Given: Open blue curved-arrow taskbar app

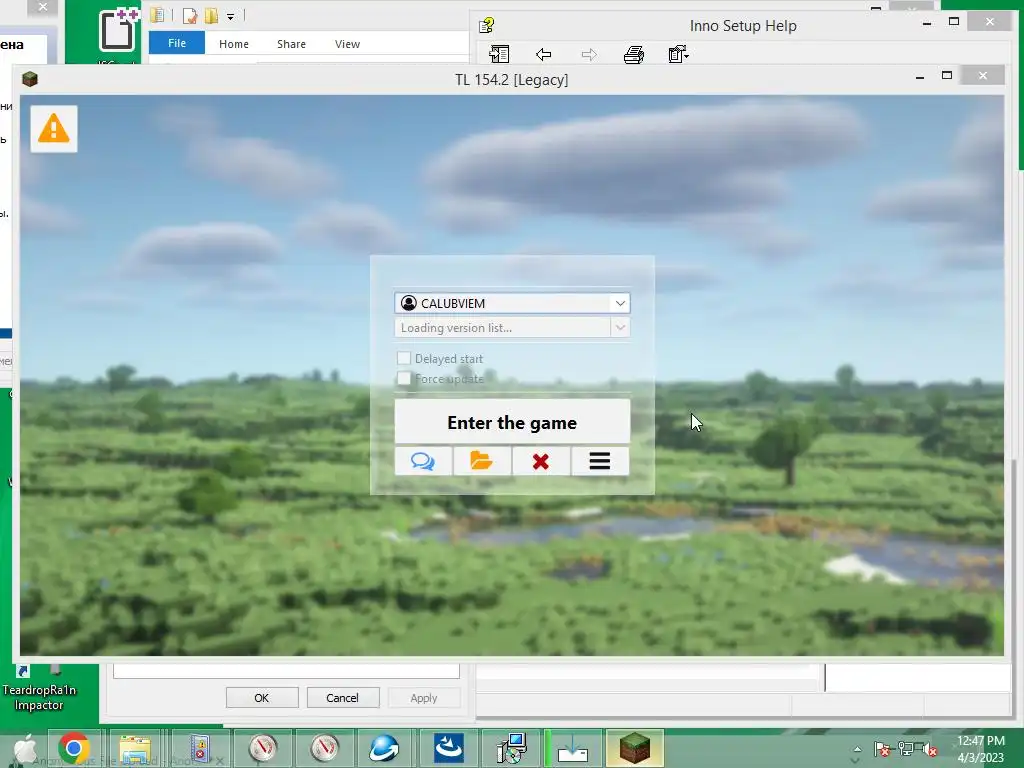Looking at the screenshot, I should point(448,748).
